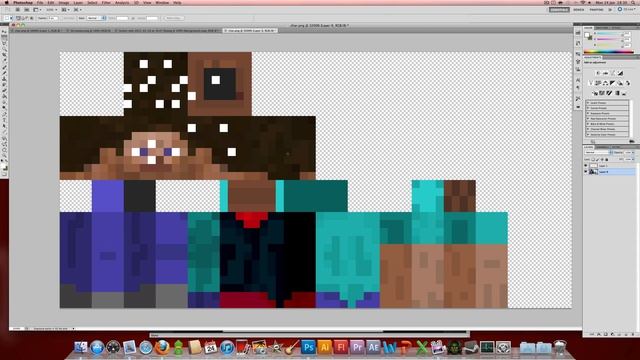Viewport: 640px width, 360px height.
Task: Launch Bridge from the application bar
Action: pyautogui.click(x=18, y=9)
